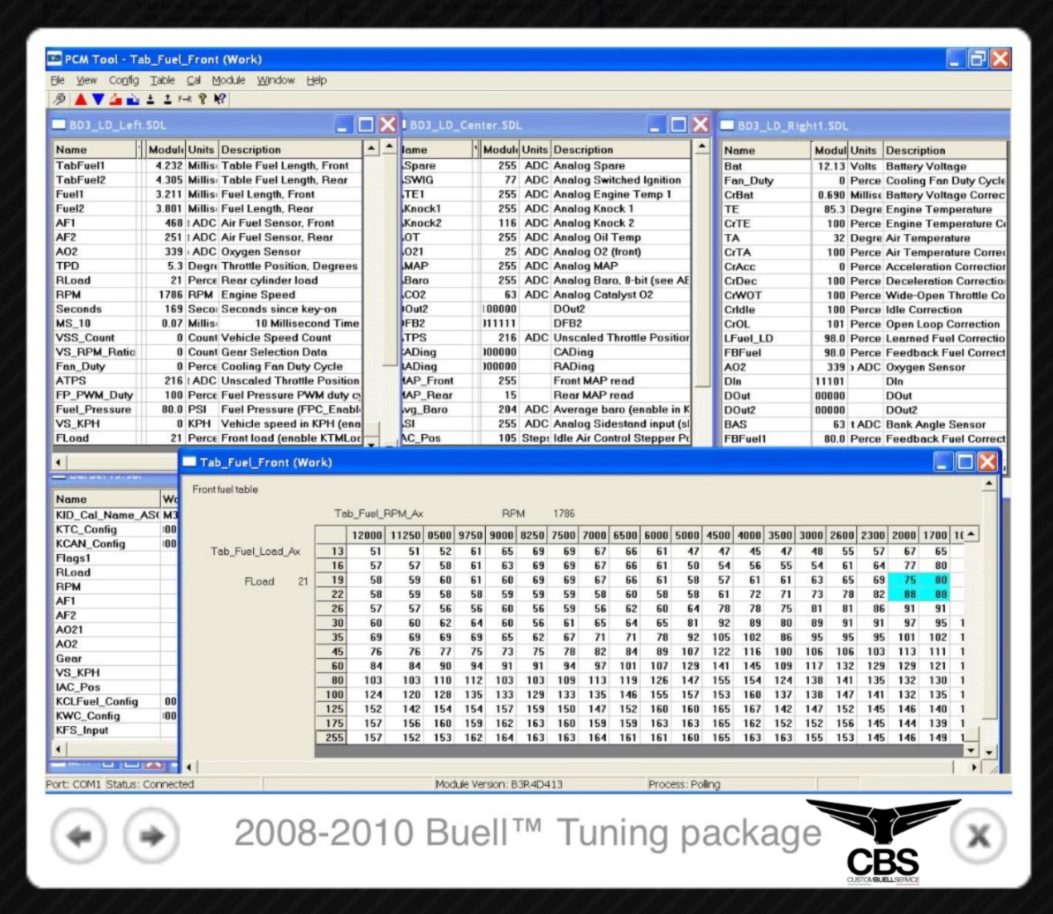The height and width of the screenshot is (914, 1053).
Task: Click the blue down-triangle toolbar icon
Action: (x=98, y=99)
